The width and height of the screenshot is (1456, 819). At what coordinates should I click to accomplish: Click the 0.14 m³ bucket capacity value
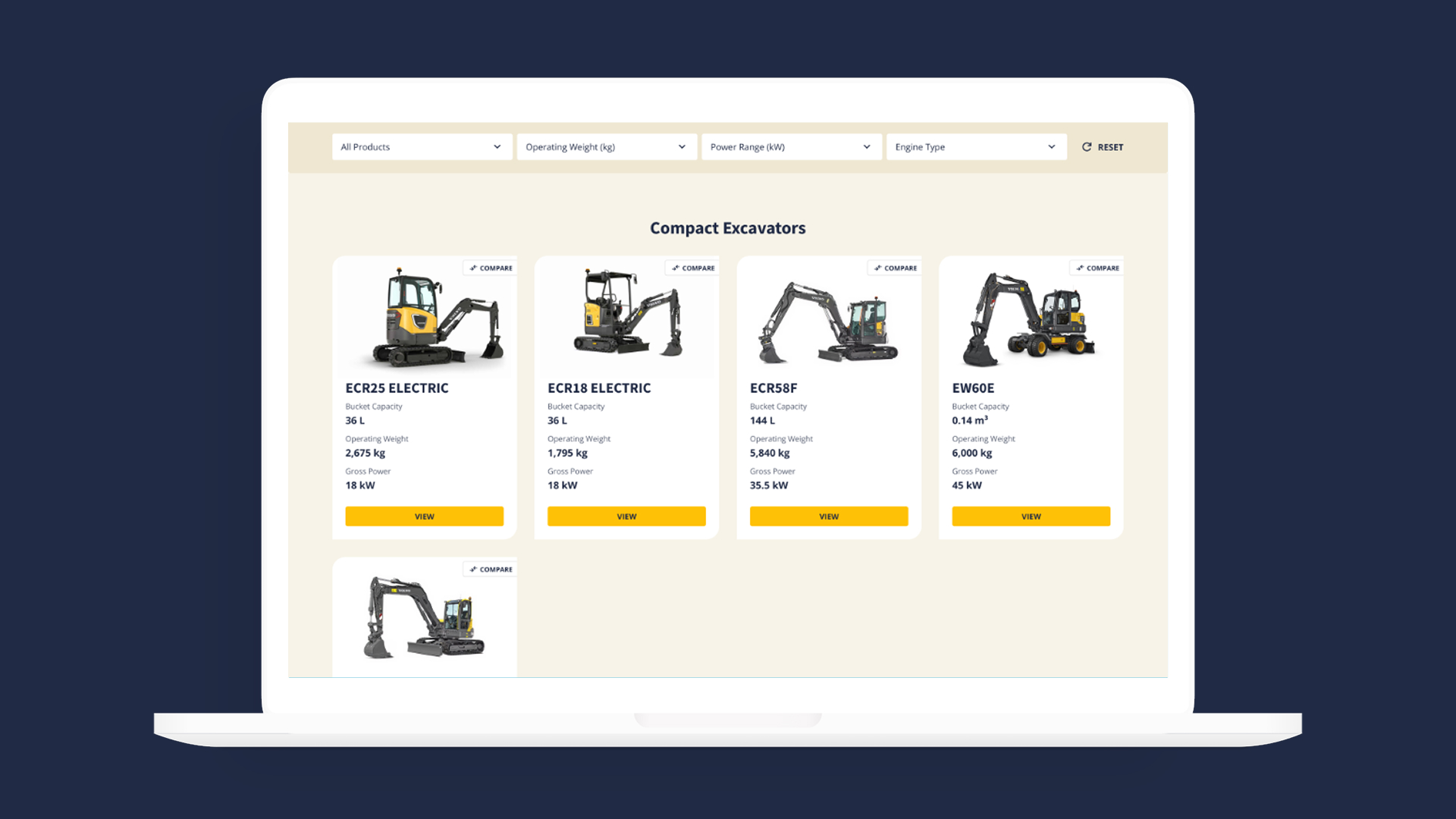(x=970, y=421)
